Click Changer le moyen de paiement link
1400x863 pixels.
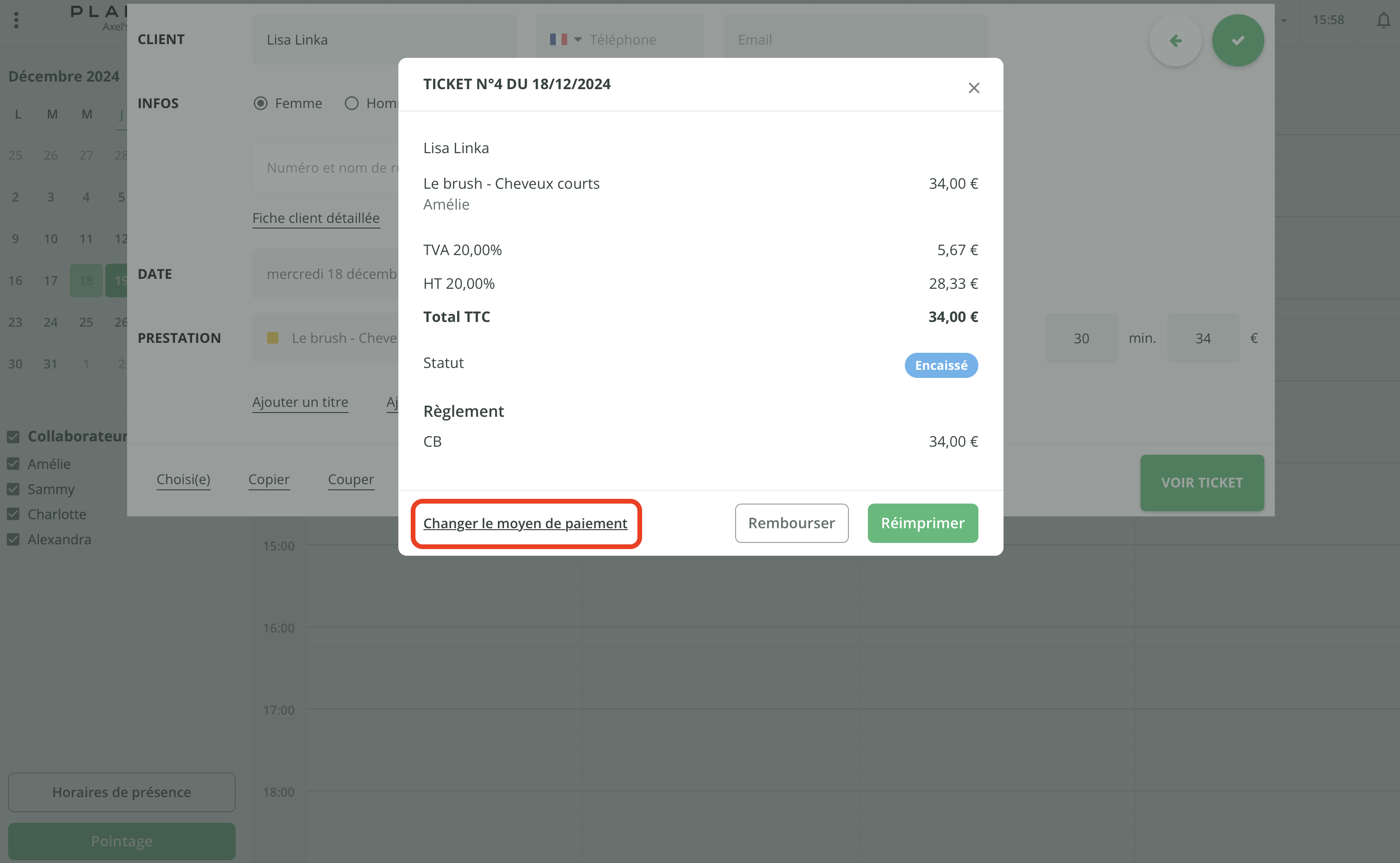(525, 523)
